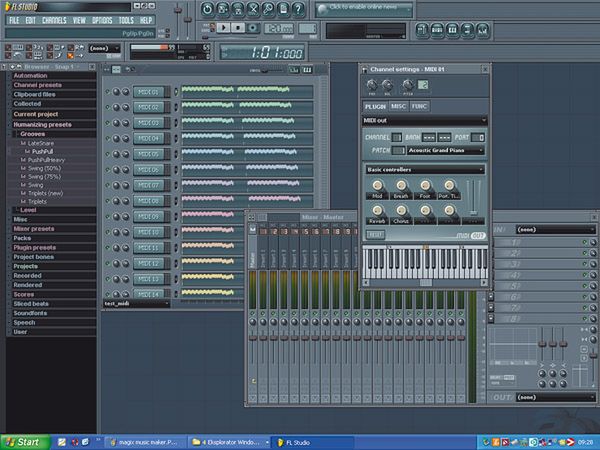
Task: Click the Chorus controller knob
Action: tap(399, 208)
